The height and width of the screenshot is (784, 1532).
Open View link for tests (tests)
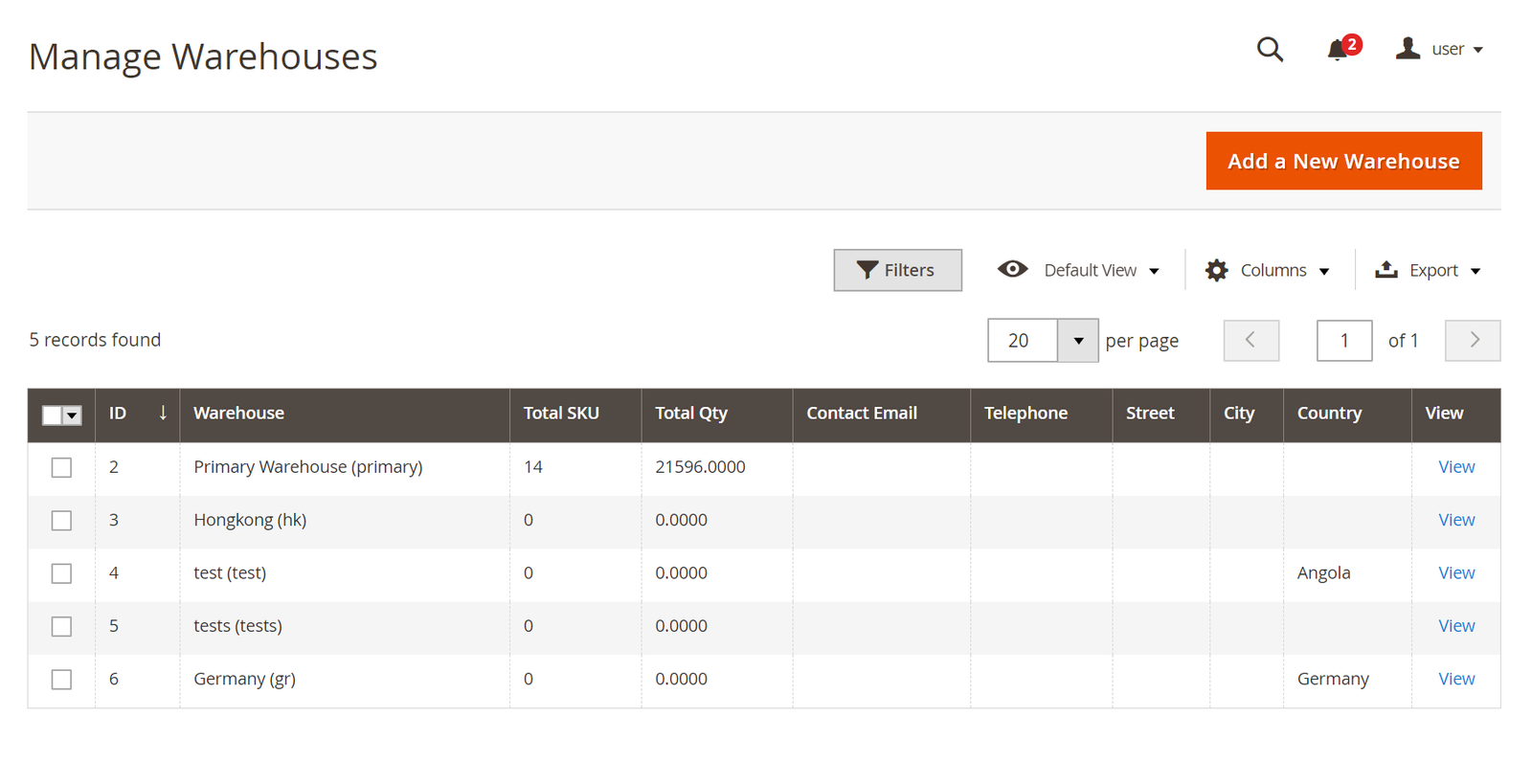coord(1456,626)
